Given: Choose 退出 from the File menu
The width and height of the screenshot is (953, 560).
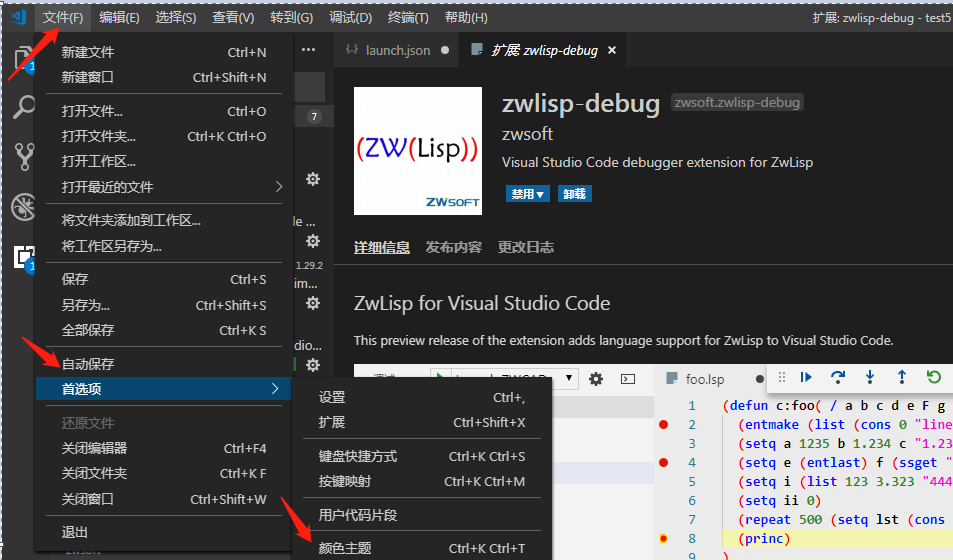Looking at the screenshot, I should (164, 532).
